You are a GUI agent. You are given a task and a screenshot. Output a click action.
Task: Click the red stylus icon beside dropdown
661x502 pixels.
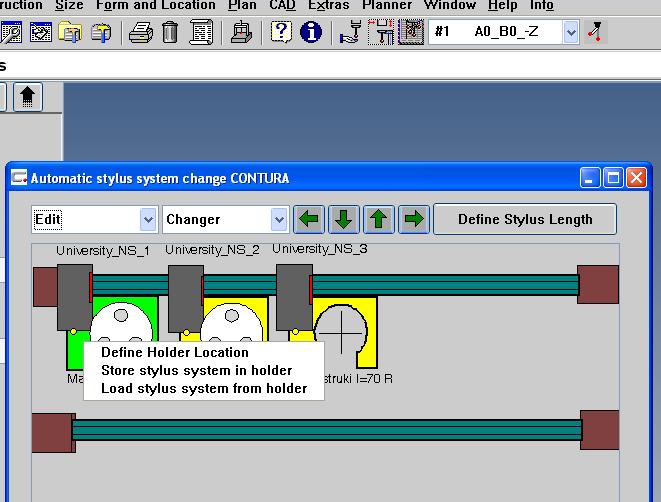coord(596,32)
